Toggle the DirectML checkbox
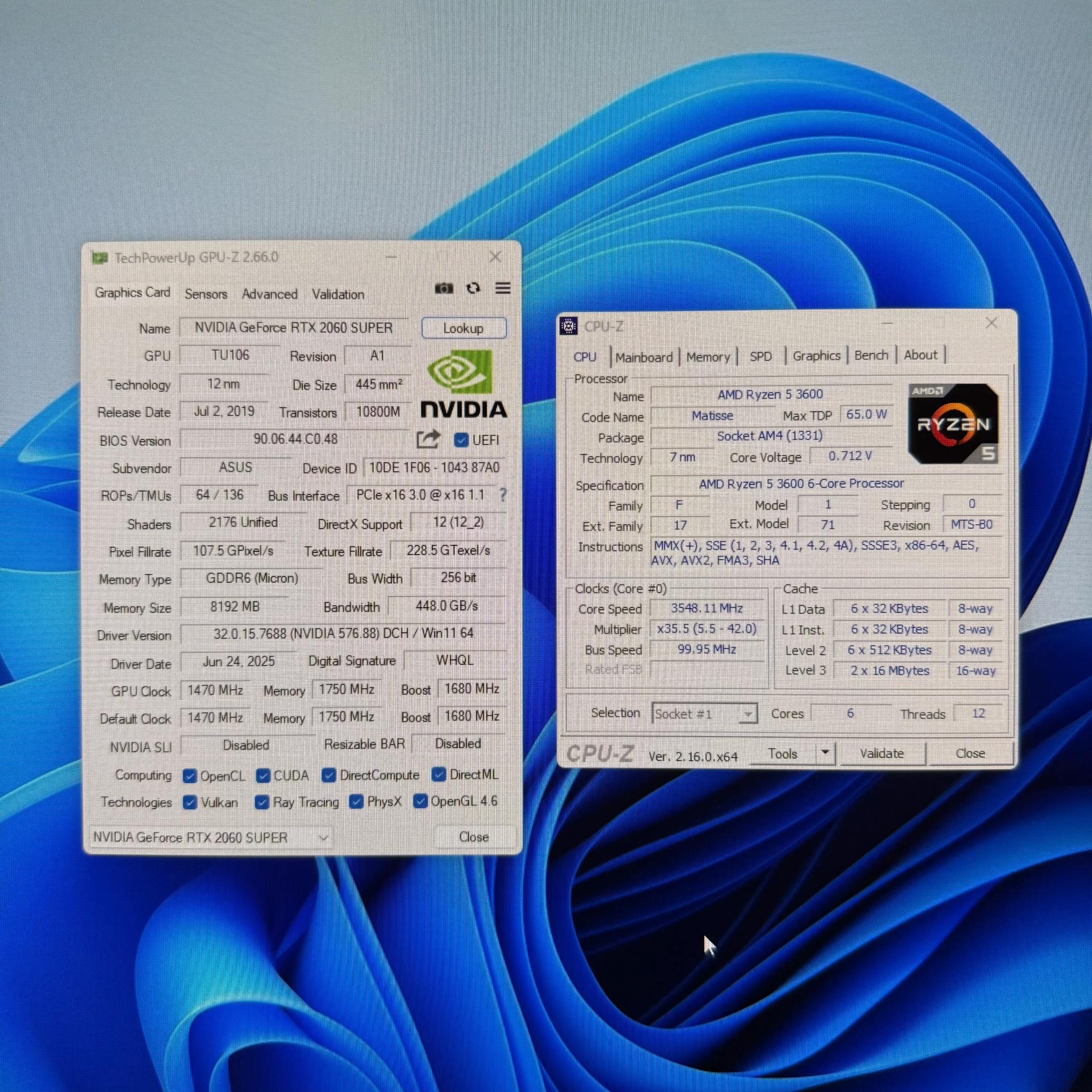 [439, 774]
